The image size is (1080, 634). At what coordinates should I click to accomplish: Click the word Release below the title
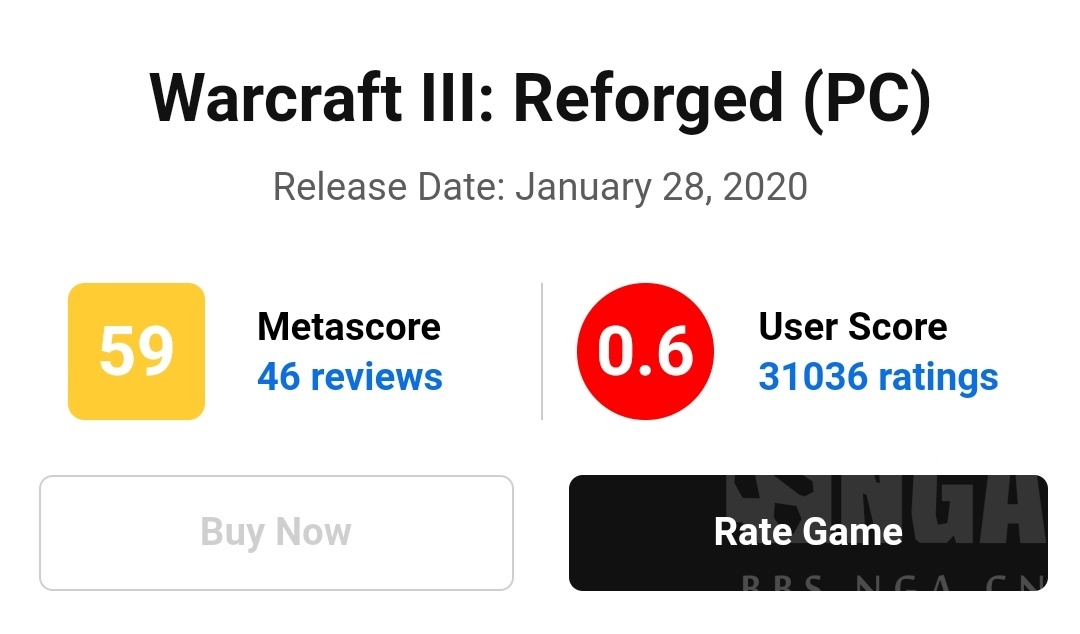tap(339, 187)
